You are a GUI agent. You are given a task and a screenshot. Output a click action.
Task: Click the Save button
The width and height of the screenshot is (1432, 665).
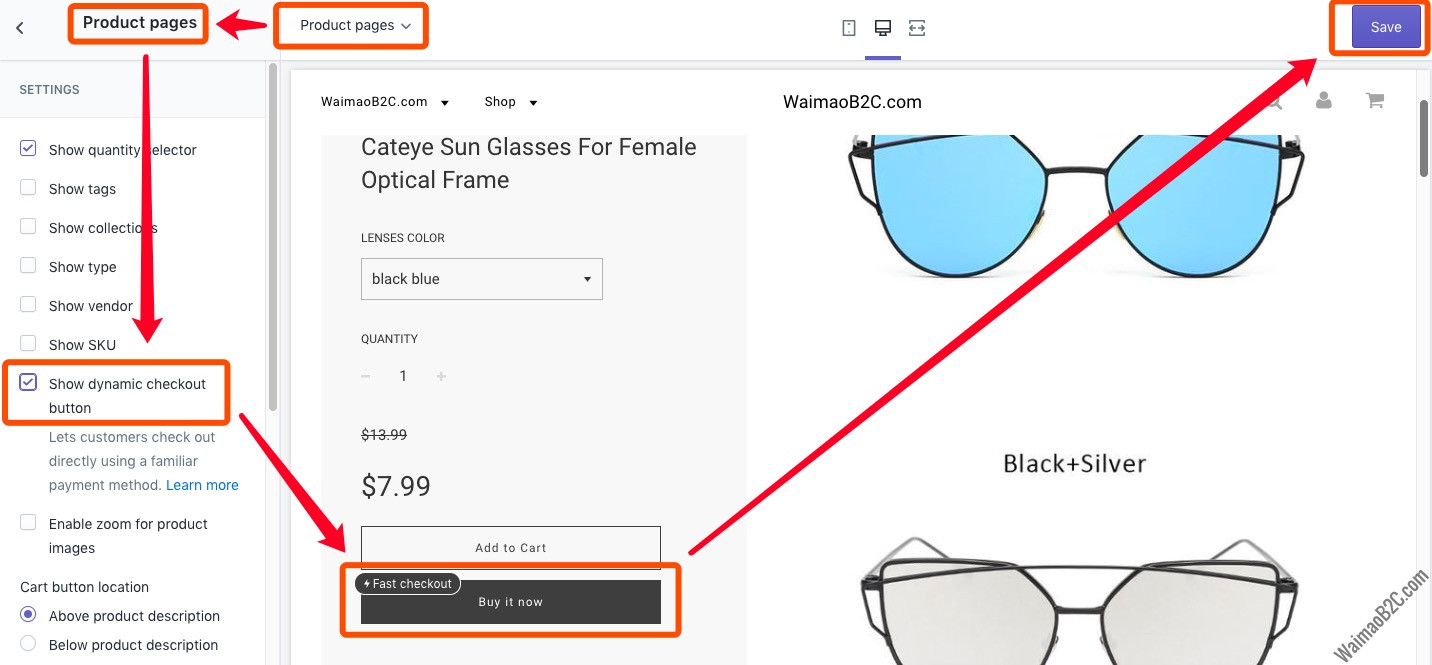coord(1386,27)
